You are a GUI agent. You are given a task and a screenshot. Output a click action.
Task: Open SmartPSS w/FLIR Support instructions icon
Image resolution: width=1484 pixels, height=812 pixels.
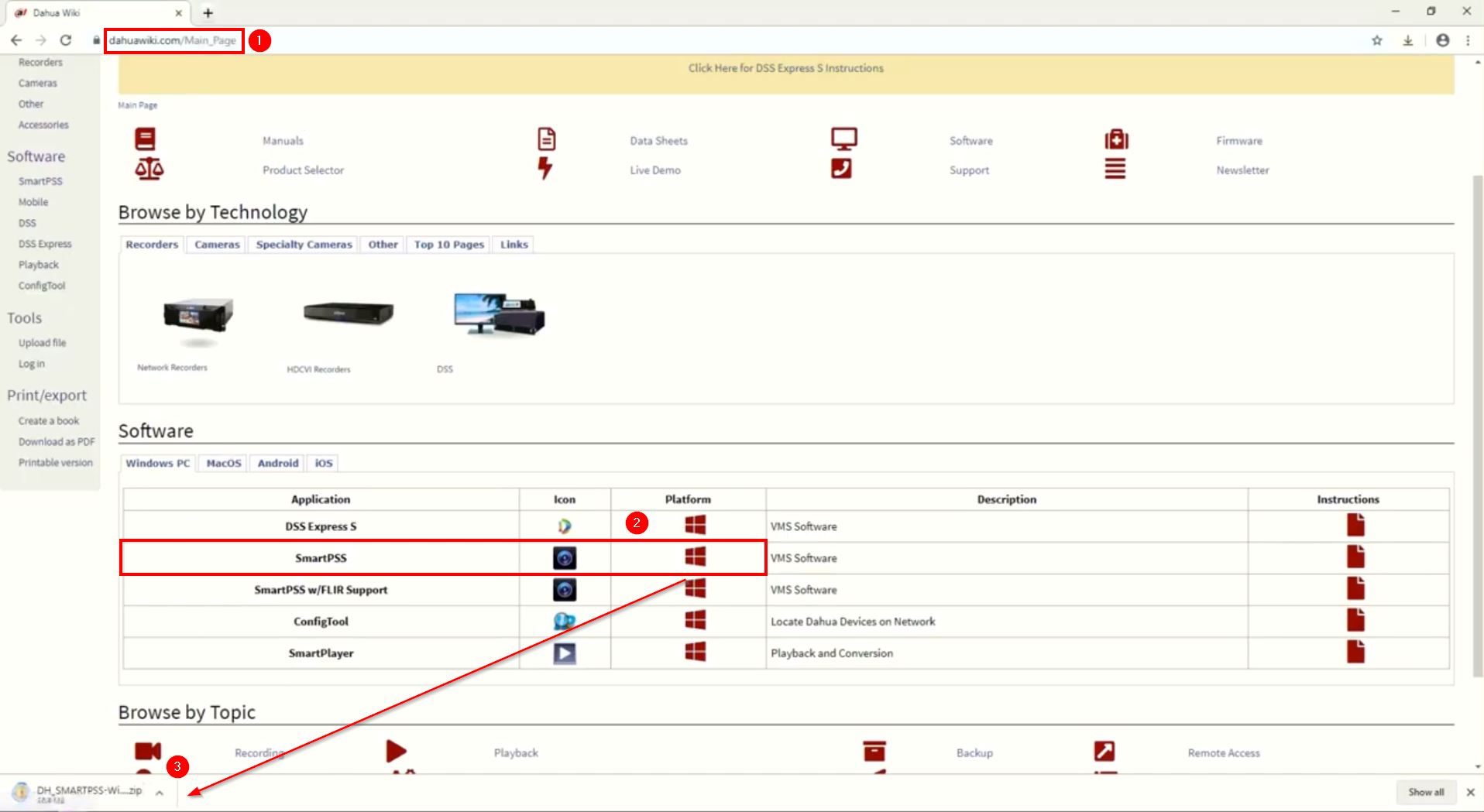[x=1355, y=588]
